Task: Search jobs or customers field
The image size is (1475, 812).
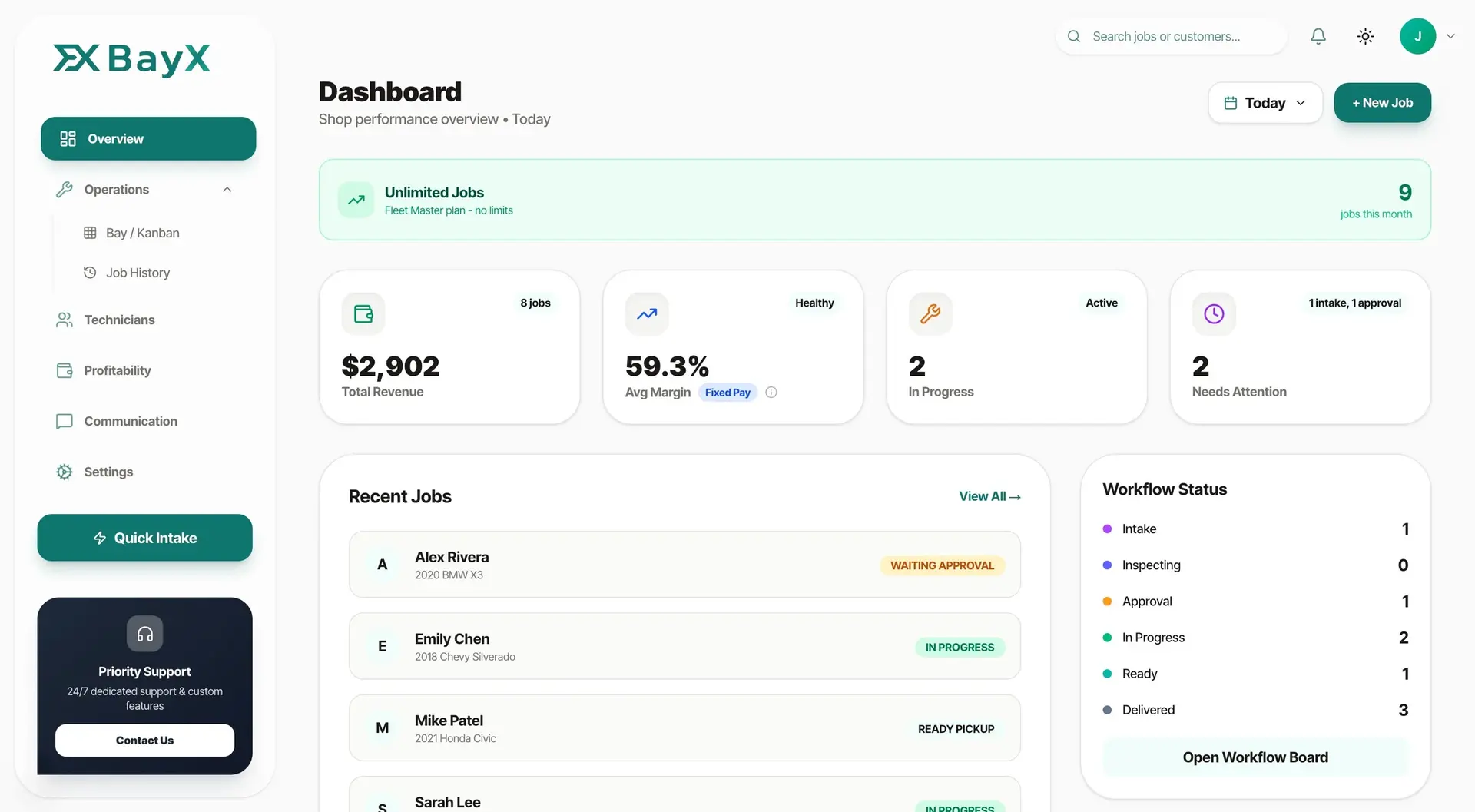Action: (x=1172, y=36)
